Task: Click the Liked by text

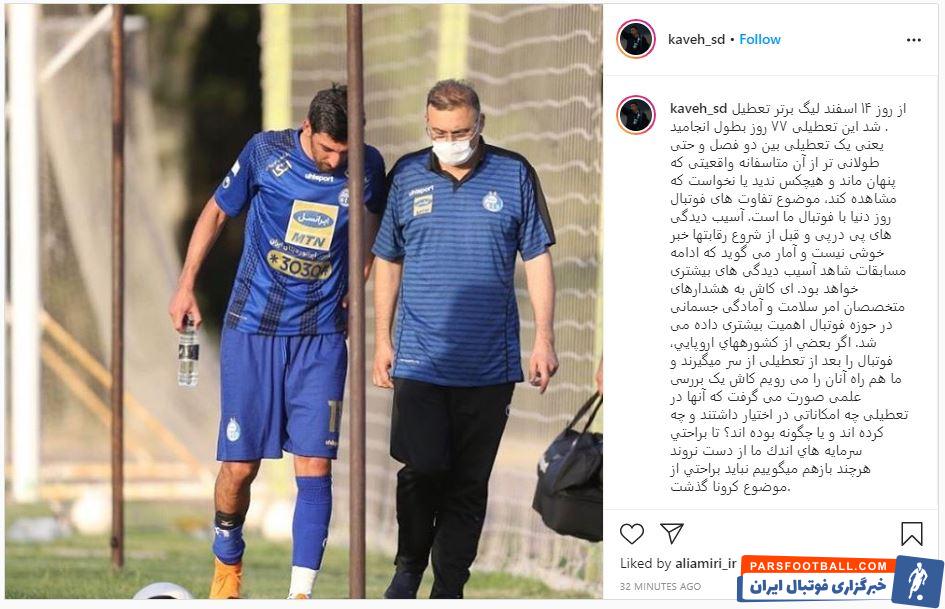Action: tap(645, 563)
